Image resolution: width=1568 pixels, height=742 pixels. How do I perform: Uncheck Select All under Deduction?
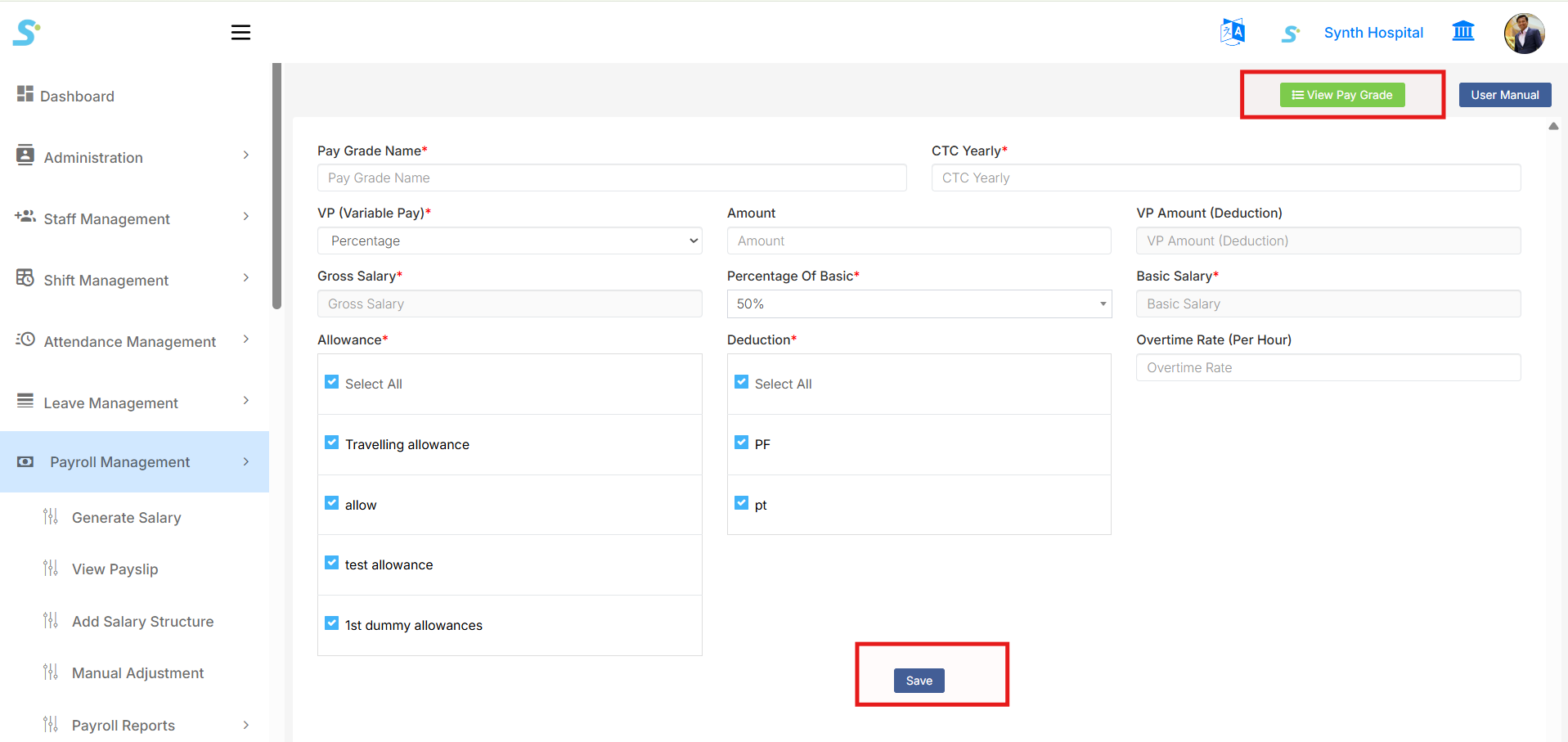[741, 382]
